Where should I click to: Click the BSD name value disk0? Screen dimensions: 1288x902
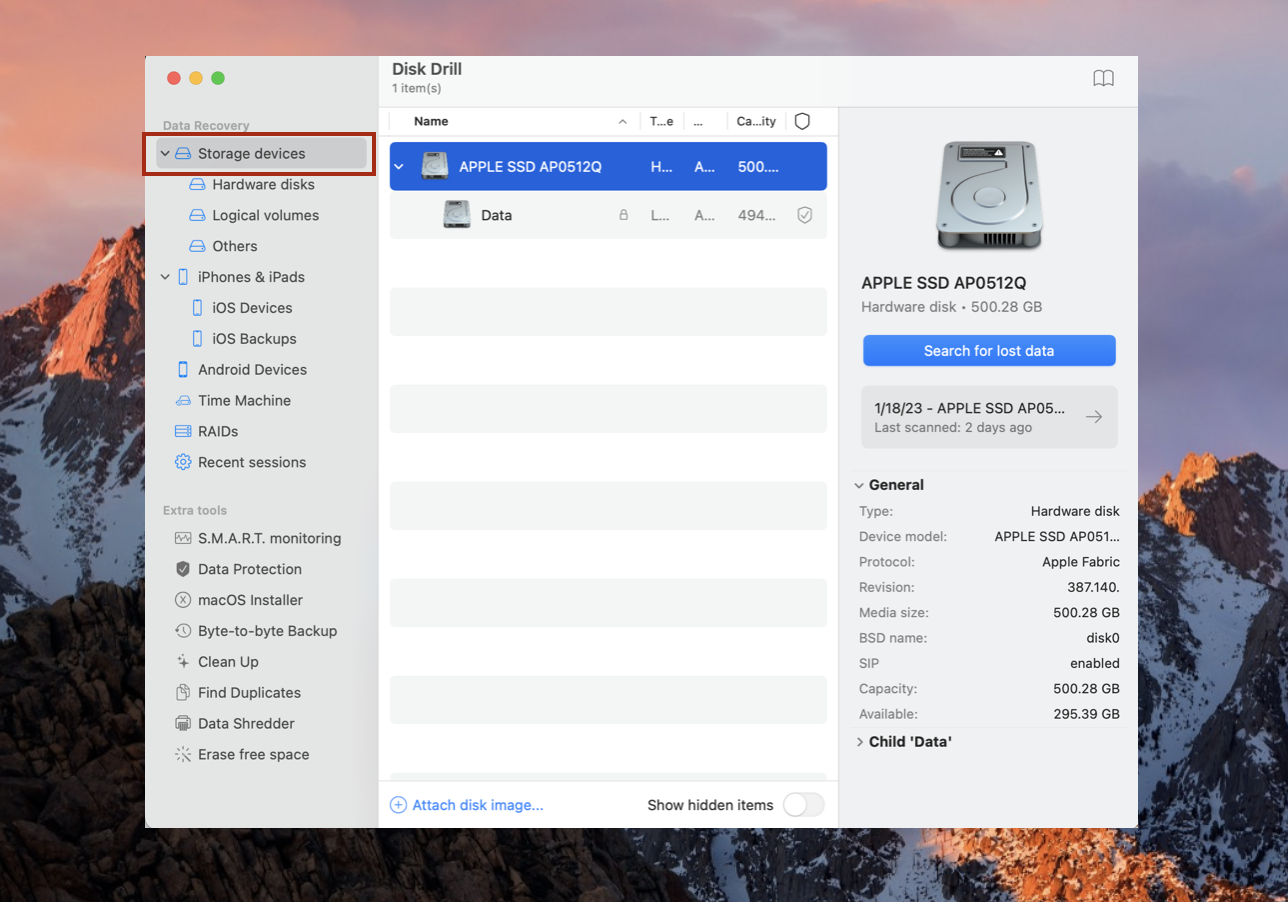coord(1103,638)
